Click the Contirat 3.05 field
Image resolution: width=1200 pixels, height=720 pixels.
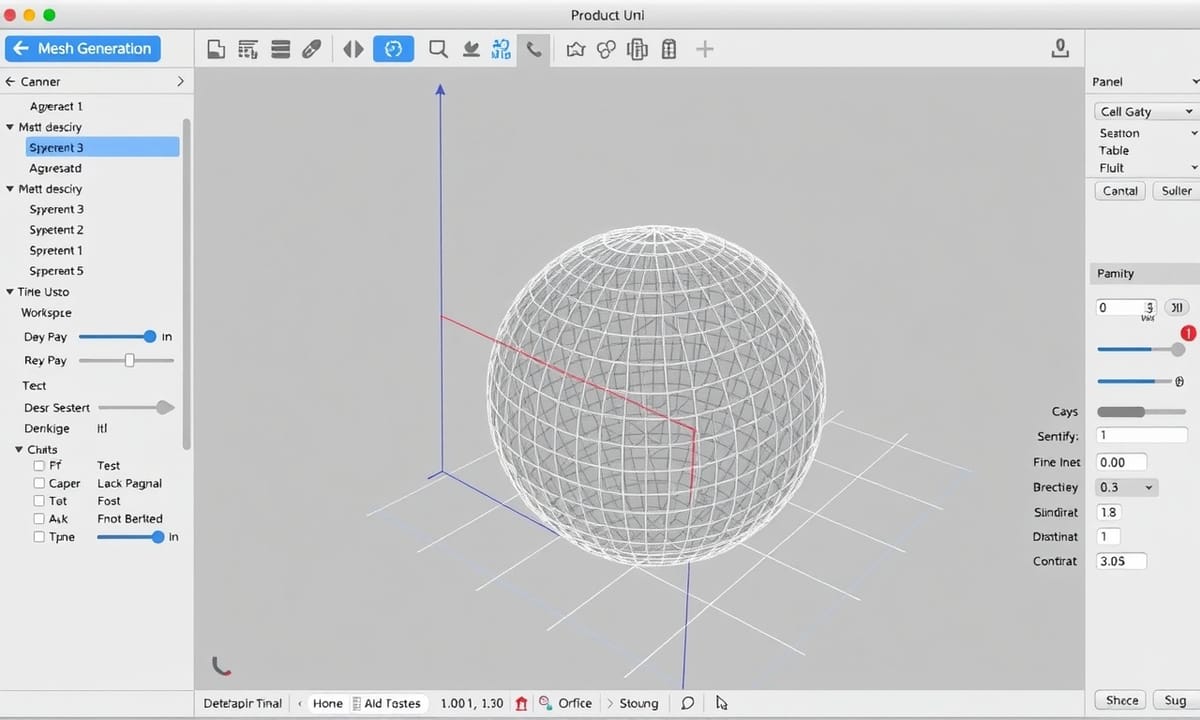click(1121, 561)
